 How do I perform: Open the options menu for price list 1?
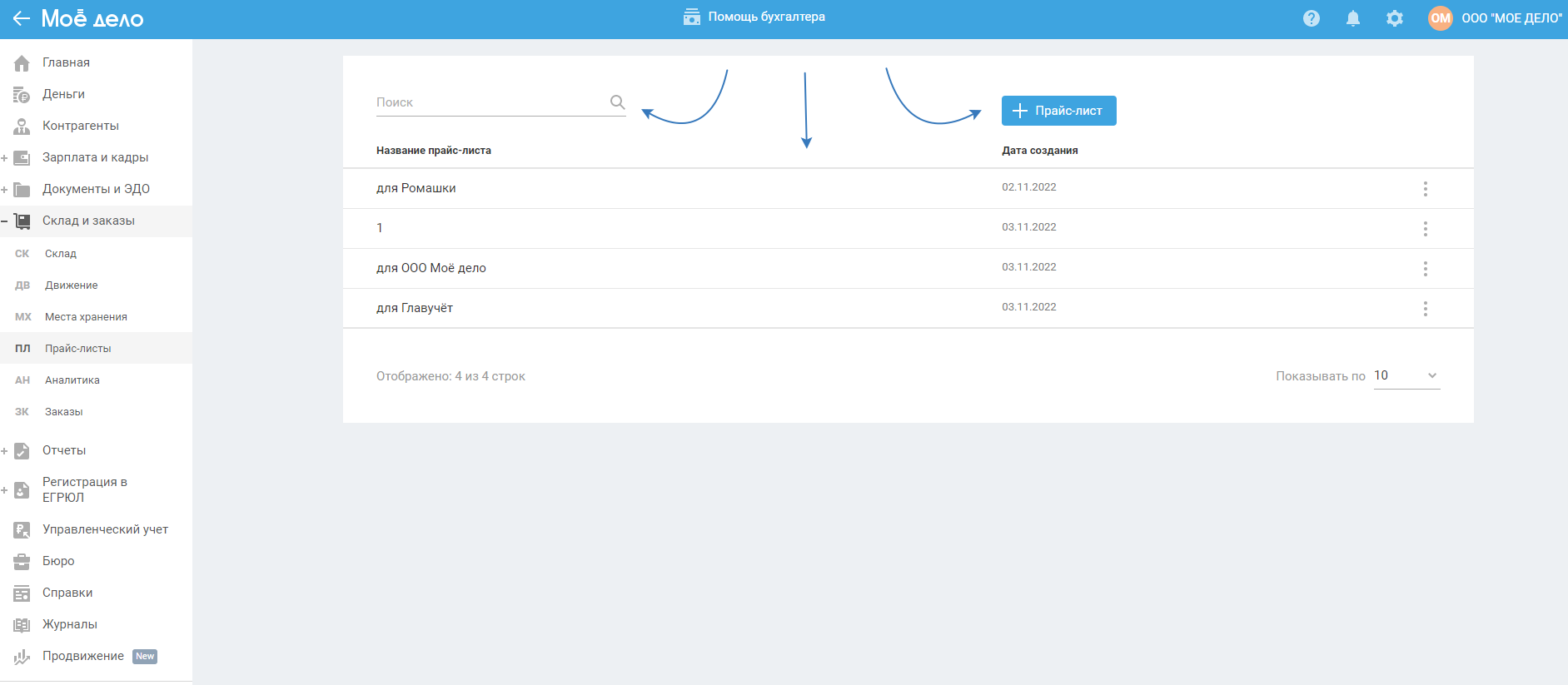(x=1425, y=229)
